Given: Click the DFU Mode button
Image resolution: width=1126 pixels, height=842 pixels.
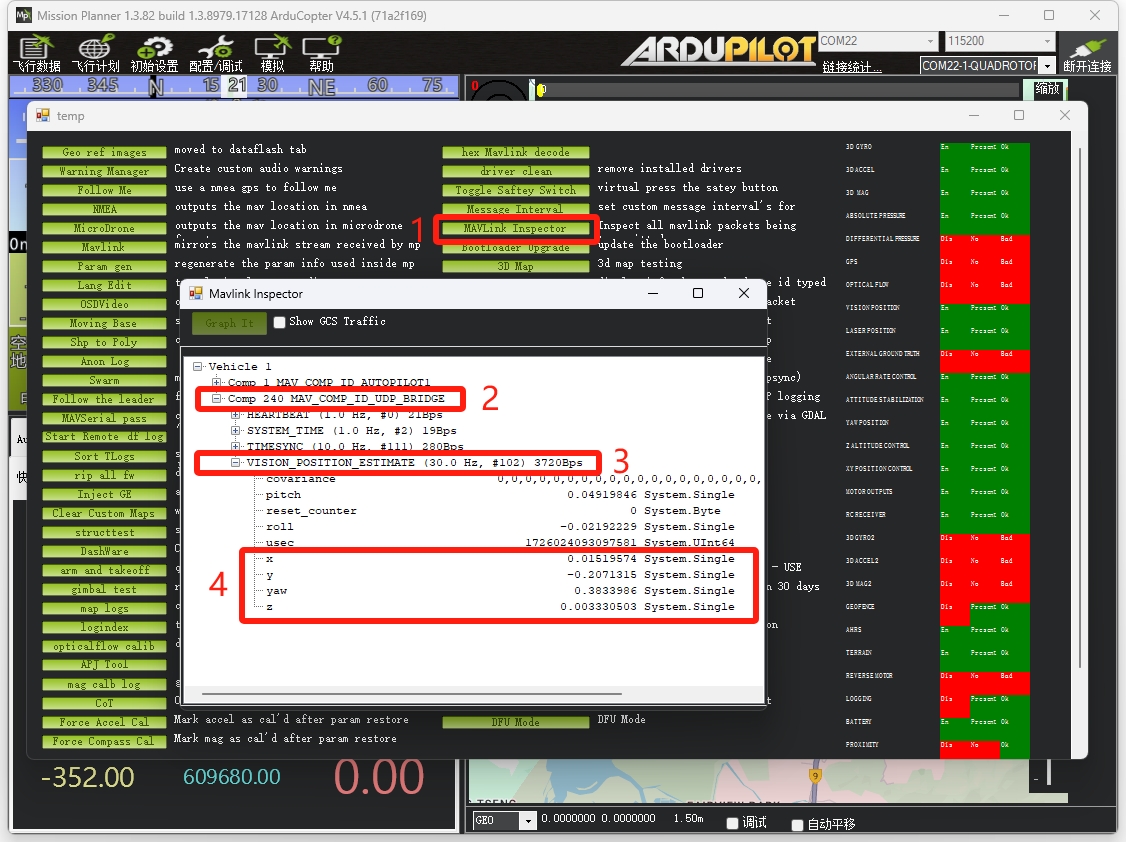Looking at the screenshot, I should click(x=515, y=722).
